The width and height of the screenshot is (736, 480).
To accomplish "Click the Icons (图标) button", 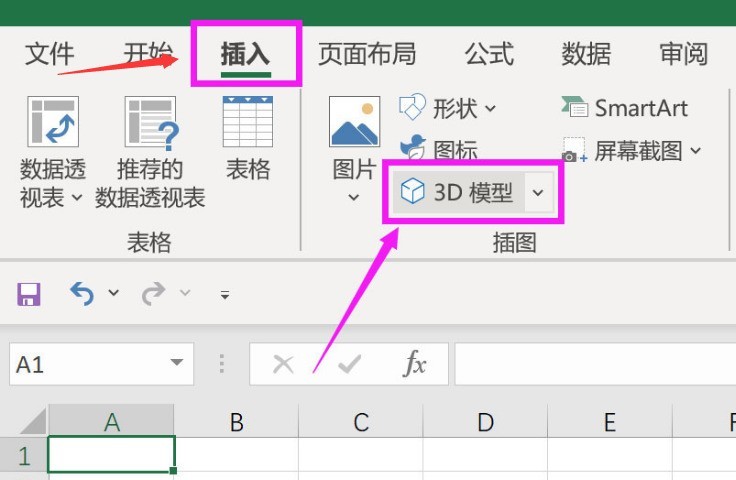I will coord(439,151).
